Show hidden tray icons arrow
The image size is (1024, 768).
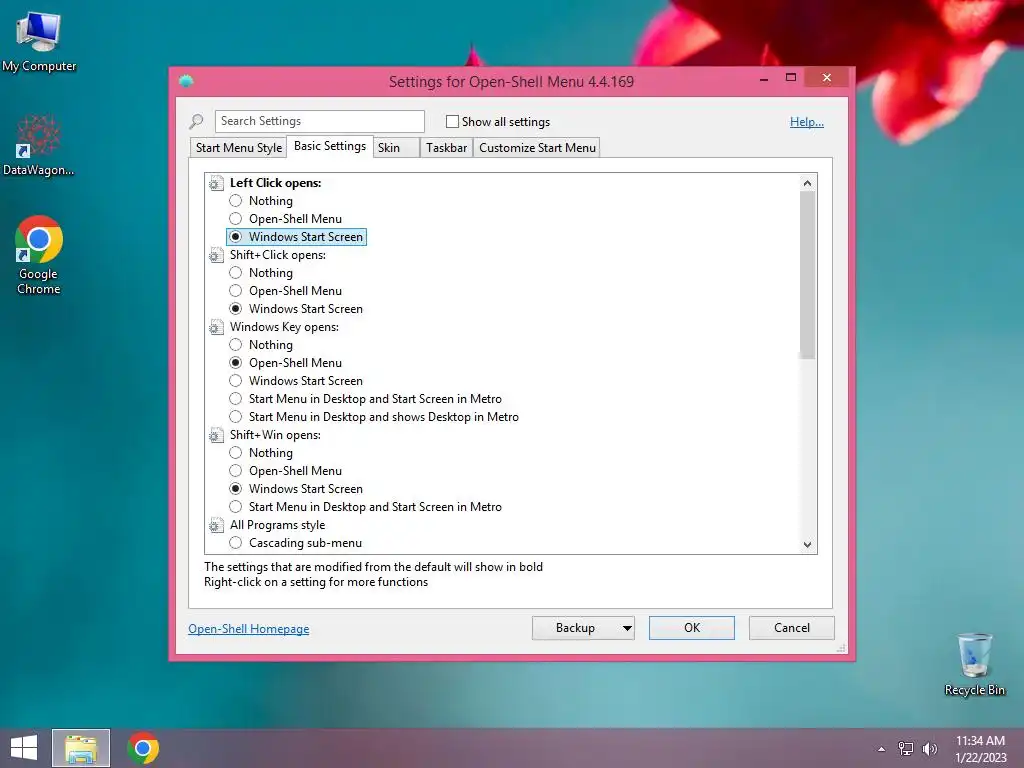pyautogui.click(x=882, y=749)
